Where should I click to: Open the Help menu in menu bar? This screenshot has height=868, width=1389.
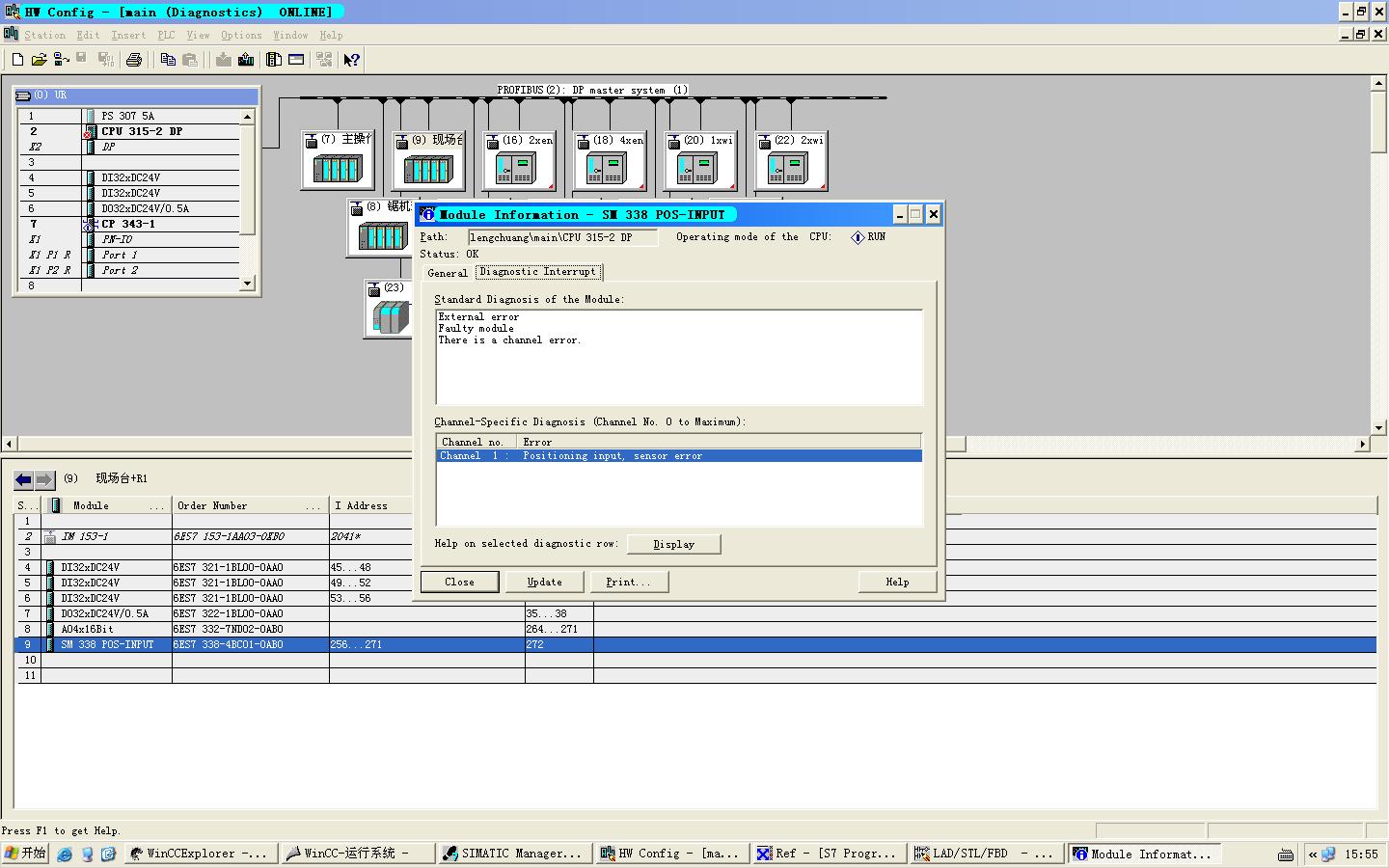(331, 36)
